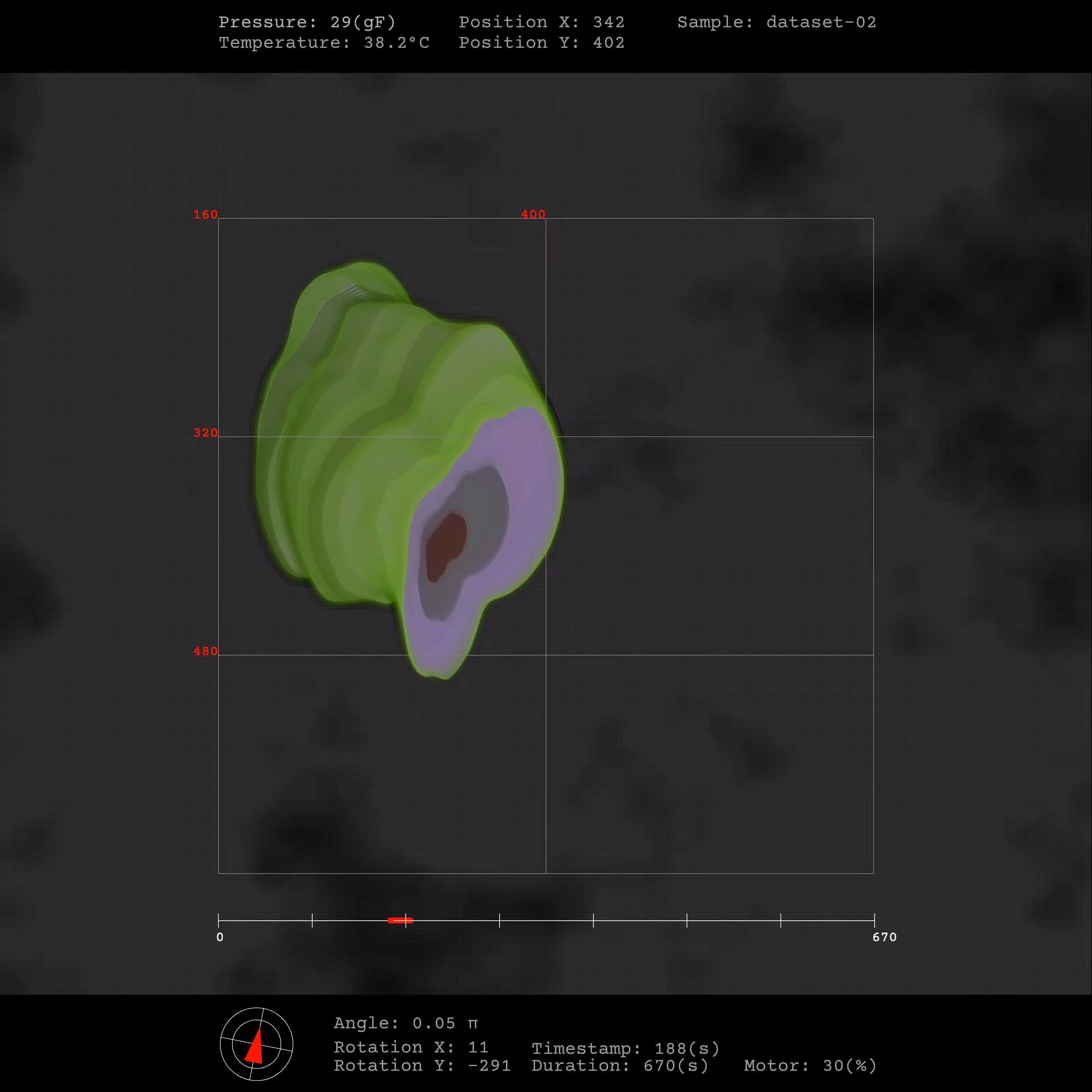The image size is (1092, 1092).
Task: Click the Sample: dataset-02 label
Action: click(x=777, y=22)
